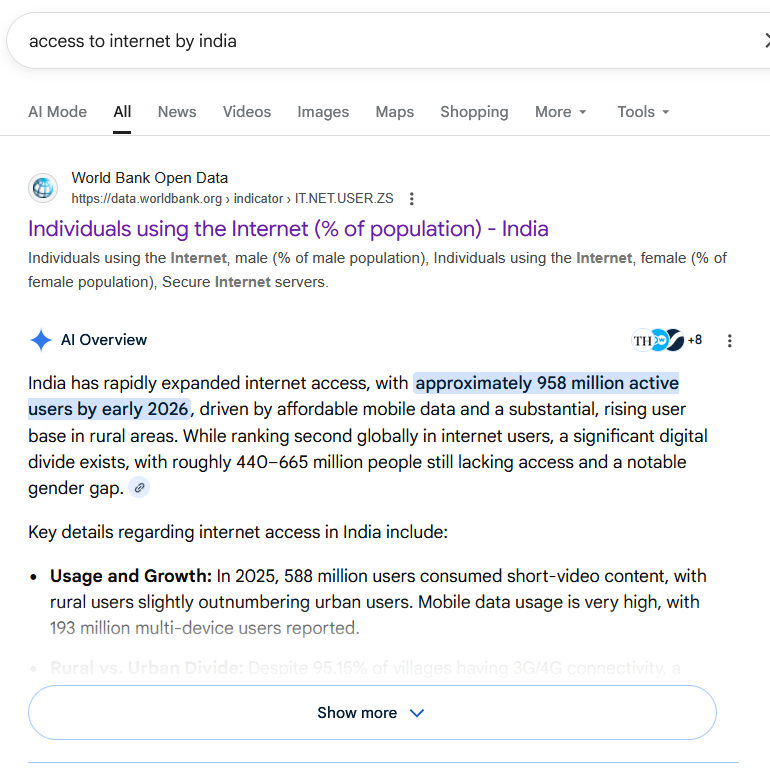Open the AI Overview three-dot options
The height and width of the screenshot is (770, 770).
tap(729, 341)
